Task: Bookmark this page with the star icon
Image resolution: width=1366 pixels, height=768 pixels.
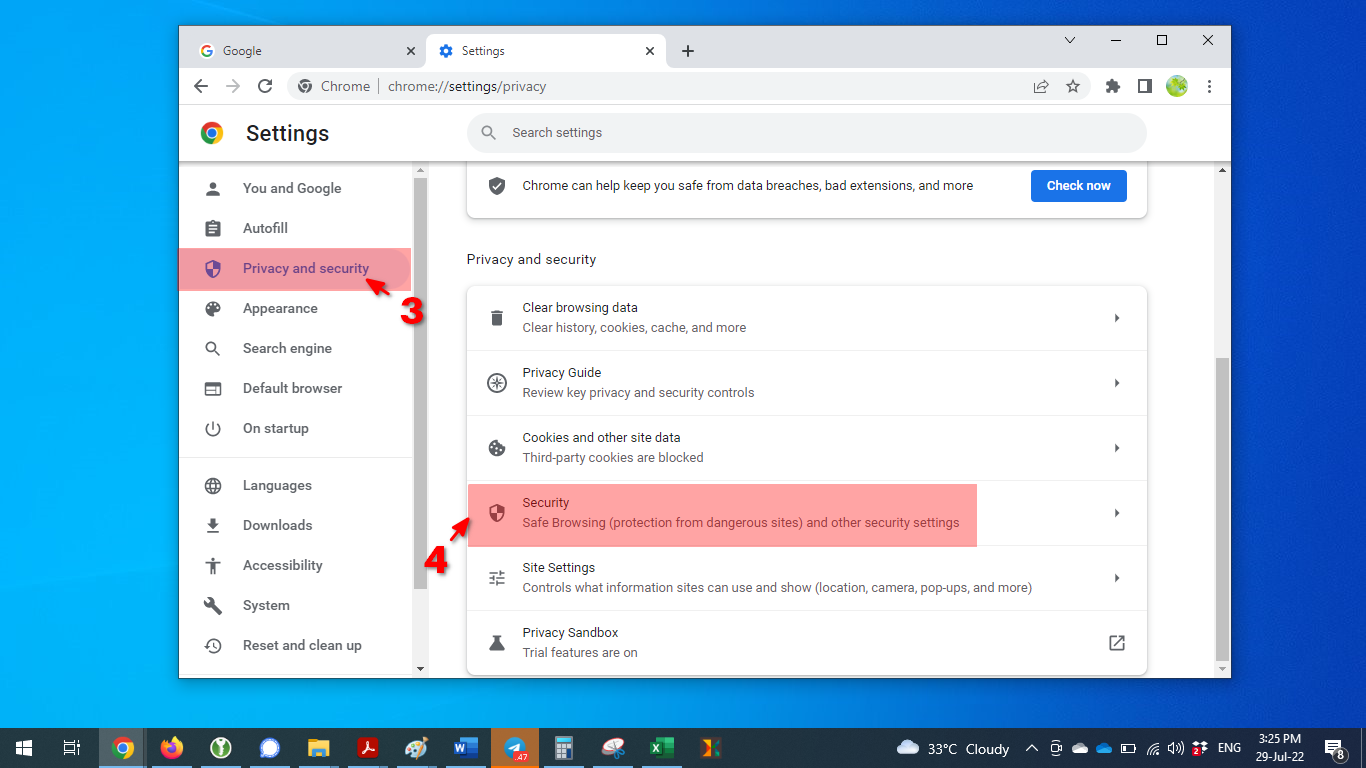Action: coord(1073,86)
